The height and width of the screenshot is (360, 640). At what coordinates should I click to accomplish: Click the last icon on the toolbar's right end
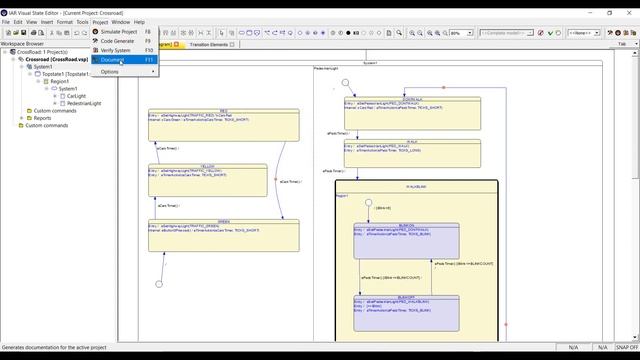(633, 33)
